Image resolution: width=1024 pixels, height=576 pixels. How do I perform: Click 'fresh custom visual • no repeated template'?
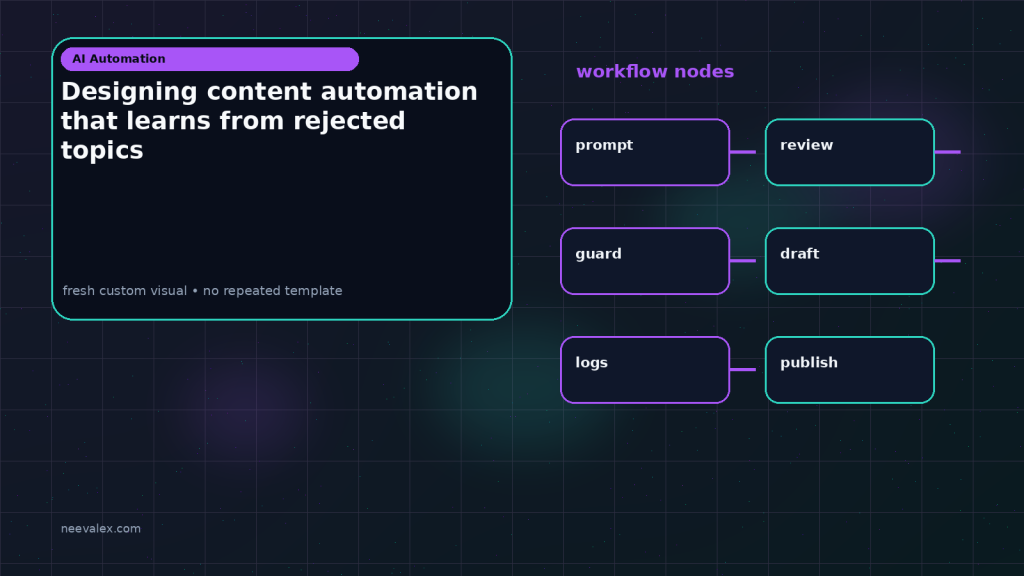[202, 291]
